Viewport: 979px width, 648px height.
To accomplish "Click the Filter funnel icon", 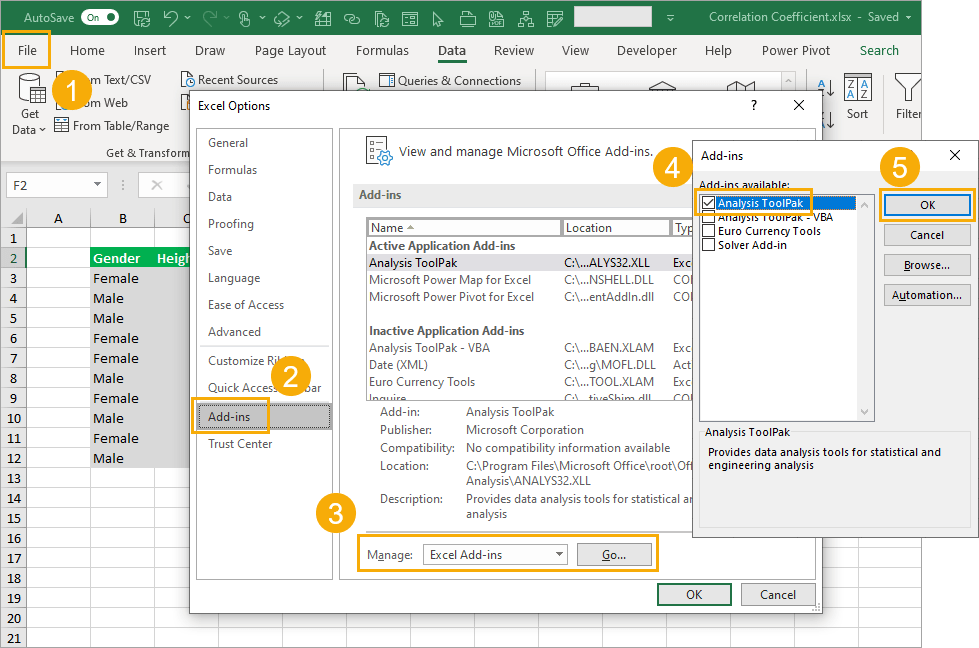I will click(907, 87).
